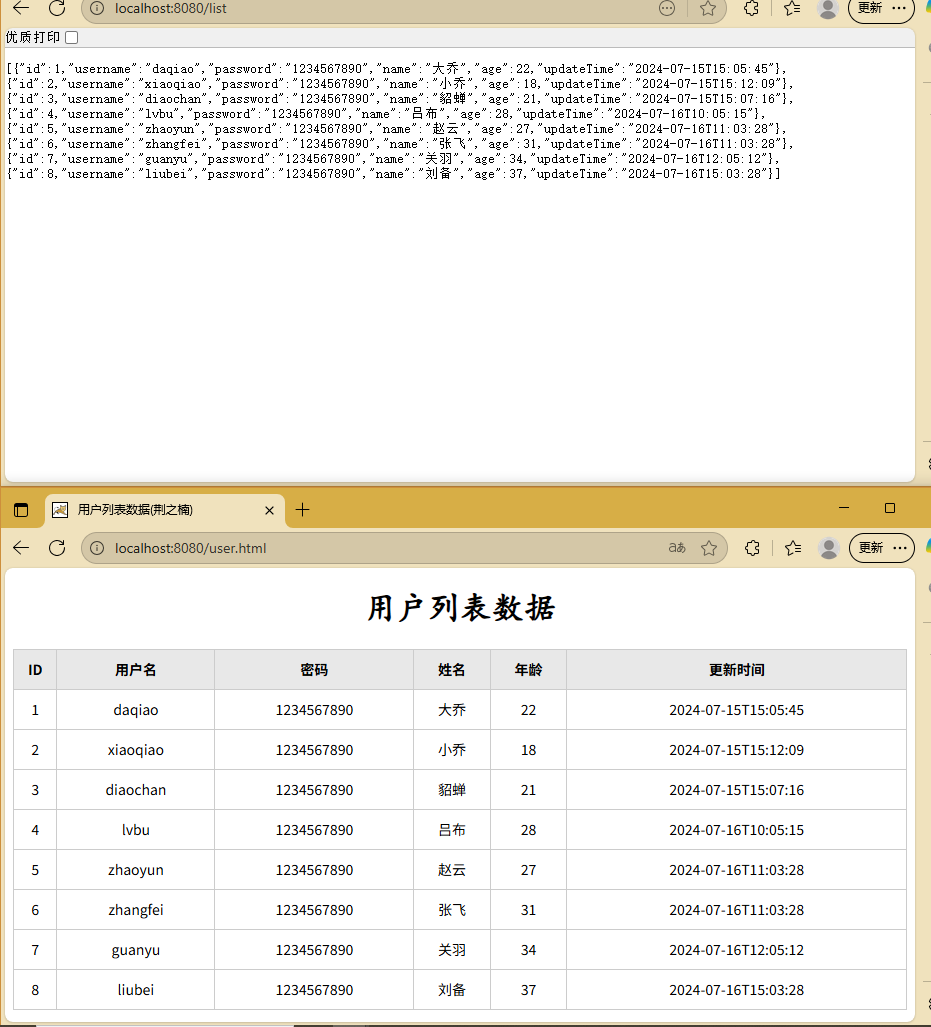
Task: Select the guanyu username cell
Action: tap(136, 950)
